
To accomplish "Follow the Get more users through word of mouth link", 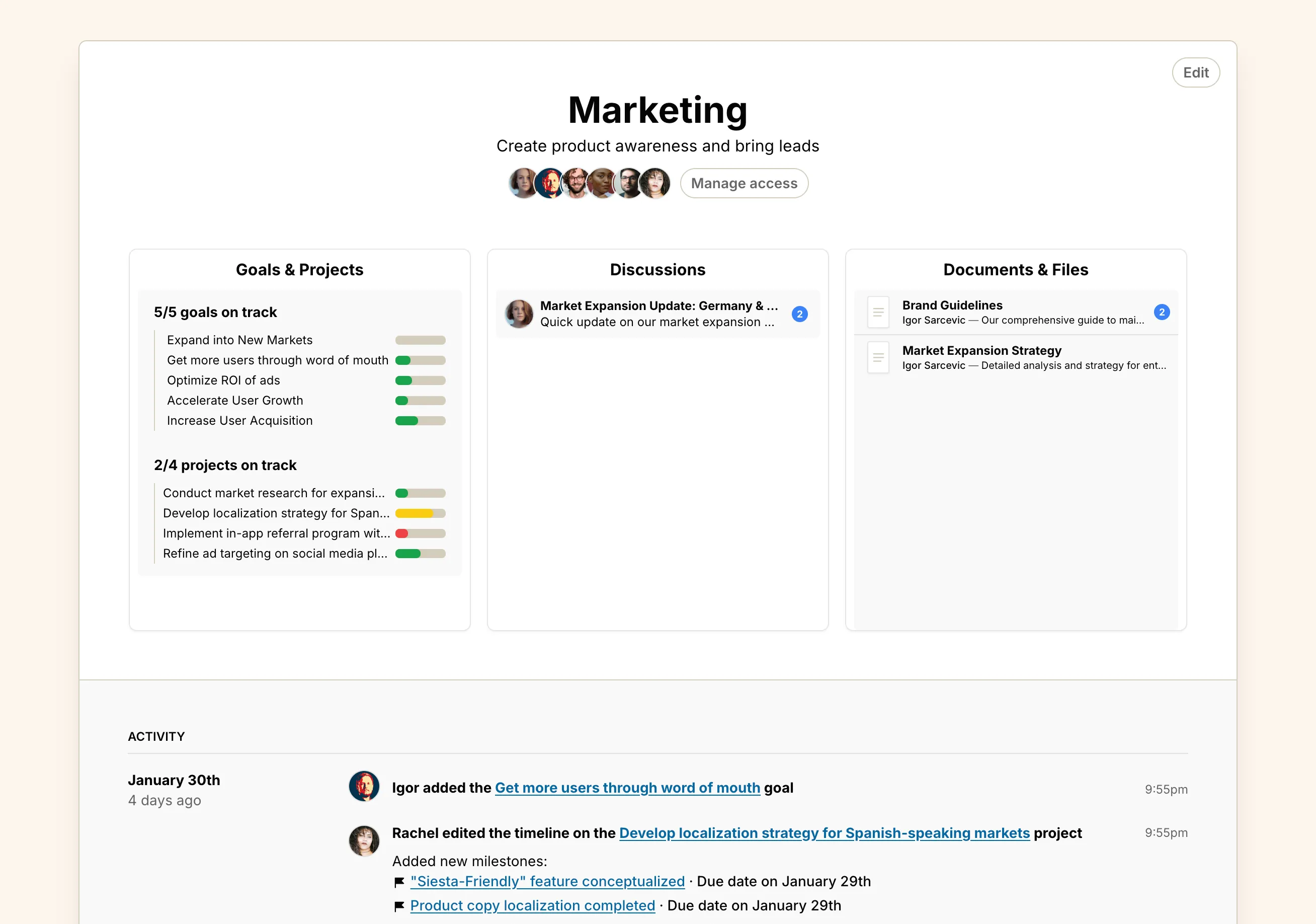I will pos(627,788).
